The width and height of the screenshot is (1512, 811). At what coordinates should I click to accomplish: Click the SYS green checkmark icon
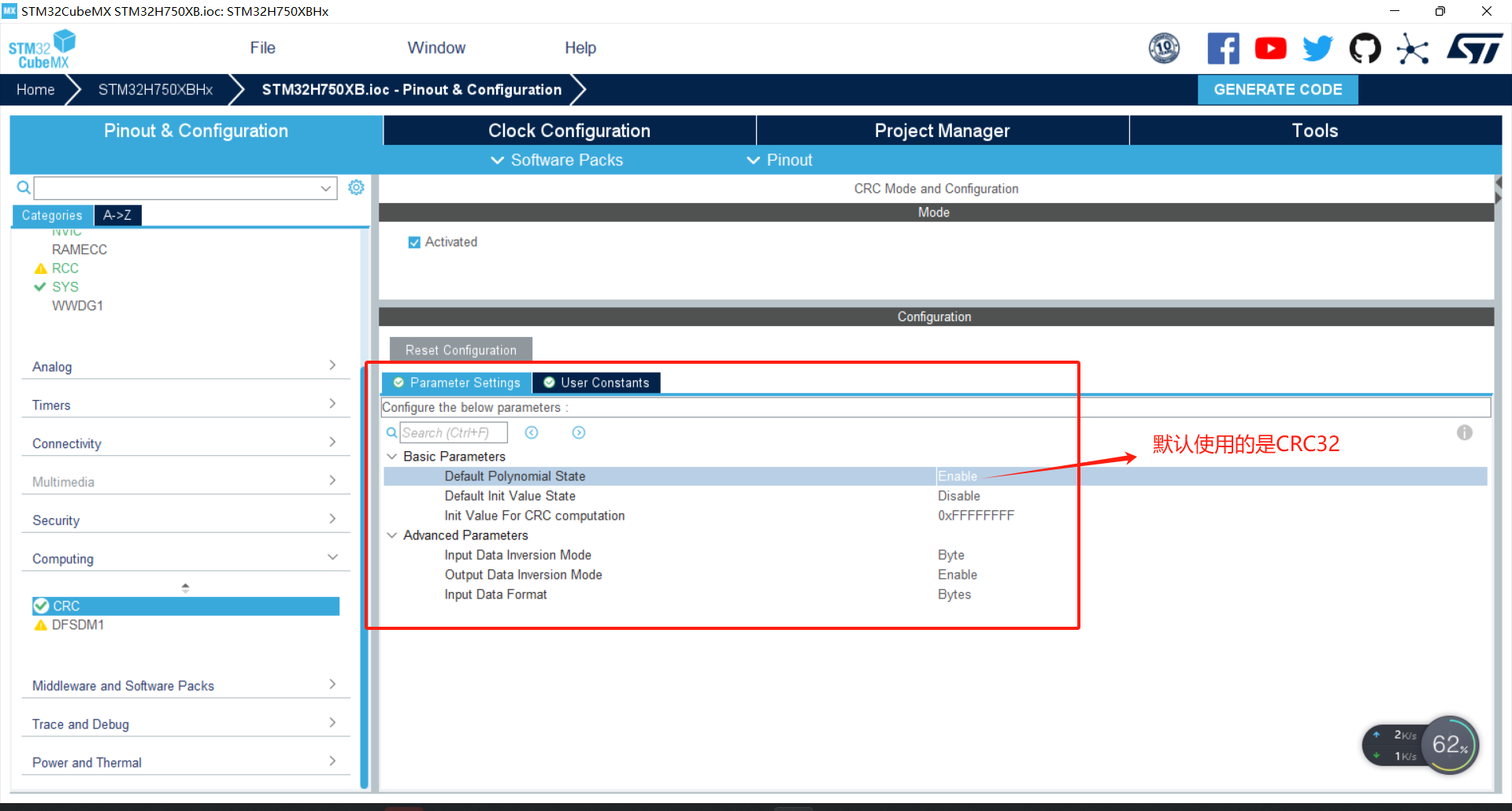[x=40, y=287]
